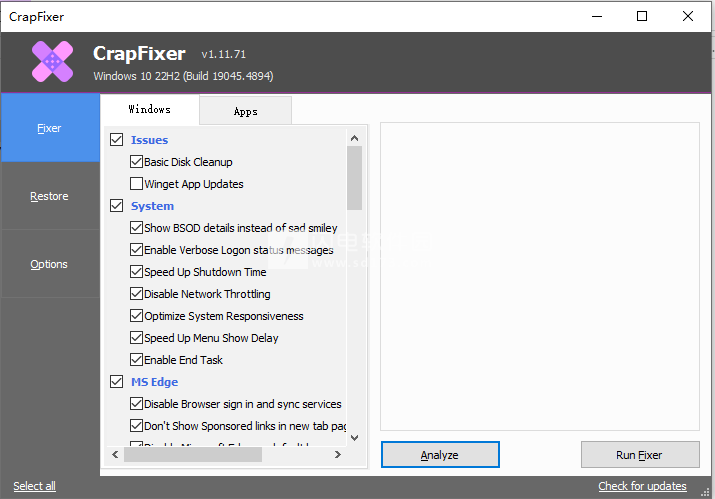Click the vertical scrollbar thumb
Viewport: 715px width, 499px height.
pyautogui.click(x=354, y=178)
